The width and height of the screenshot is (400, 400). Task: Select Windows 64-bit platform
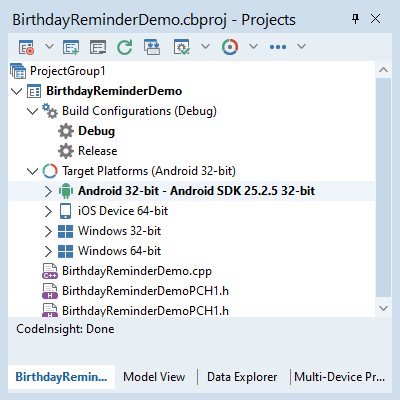pyautogui.click(x=119, y=251)
